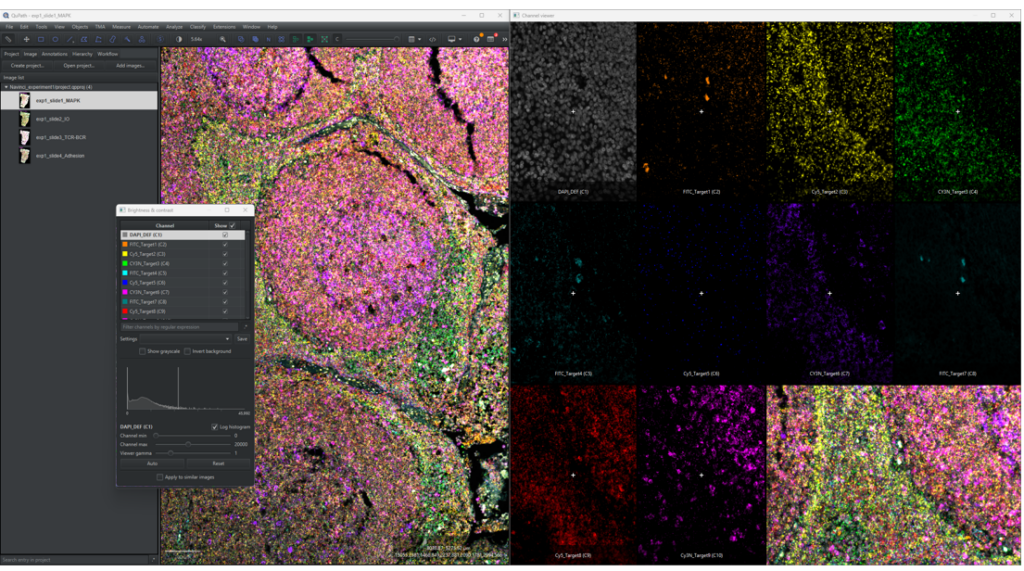
Task: Open the Classify menu
Action: pos(198,27)
